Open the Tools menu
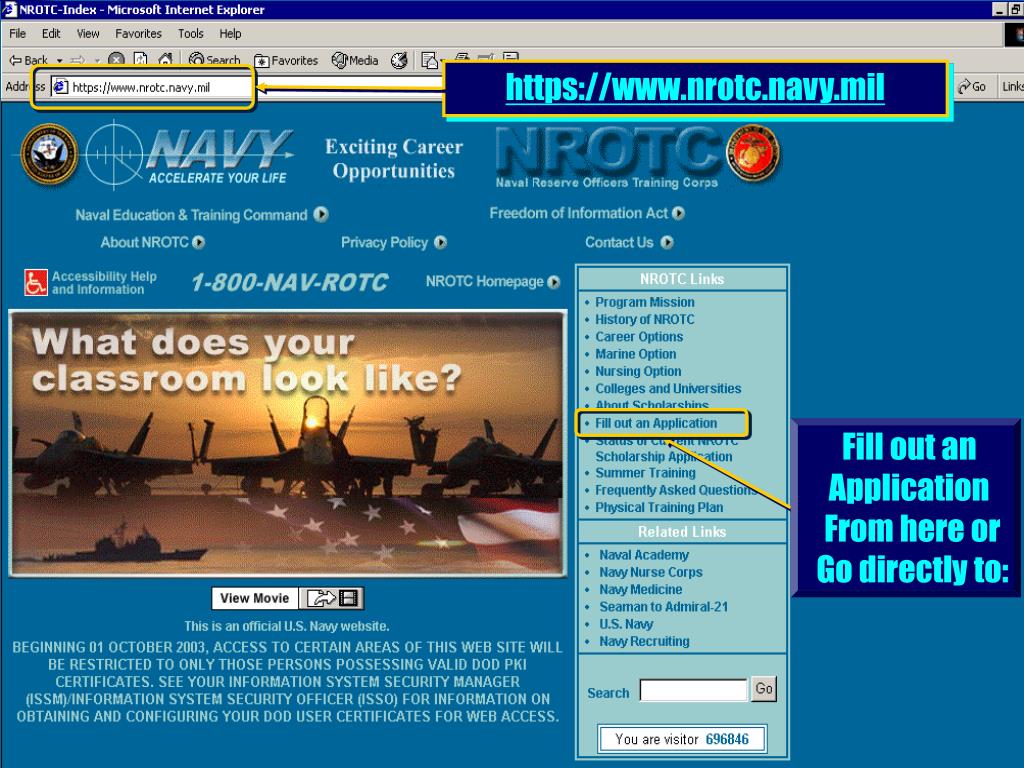Image resolution: width=1024 pixels, height=768 pixels. coord(191,33)
